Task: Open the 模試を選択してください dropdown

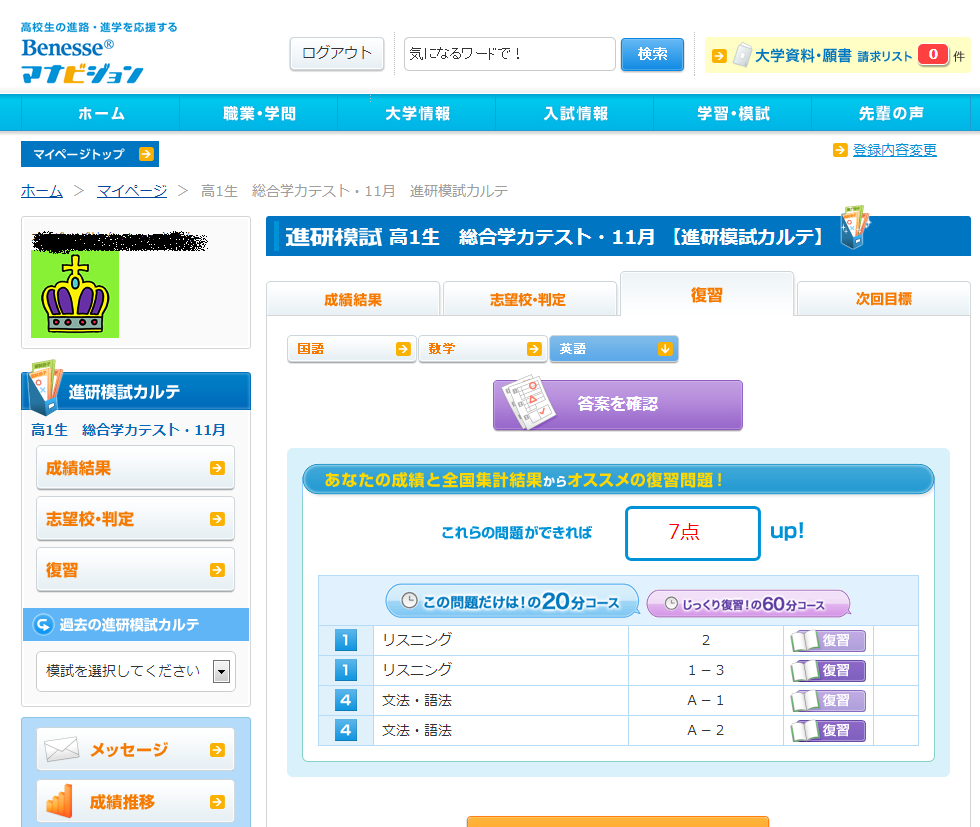Action: tap(136, 671)
